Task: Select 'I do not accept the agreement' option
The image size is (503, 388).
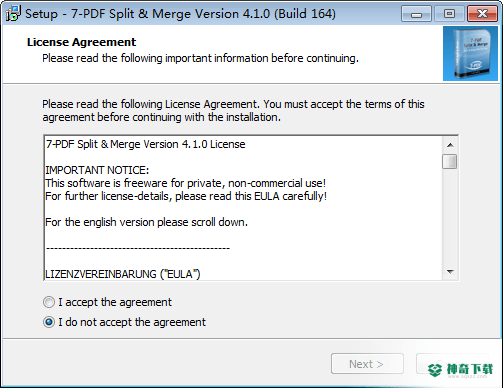Action: coord(49,322)
